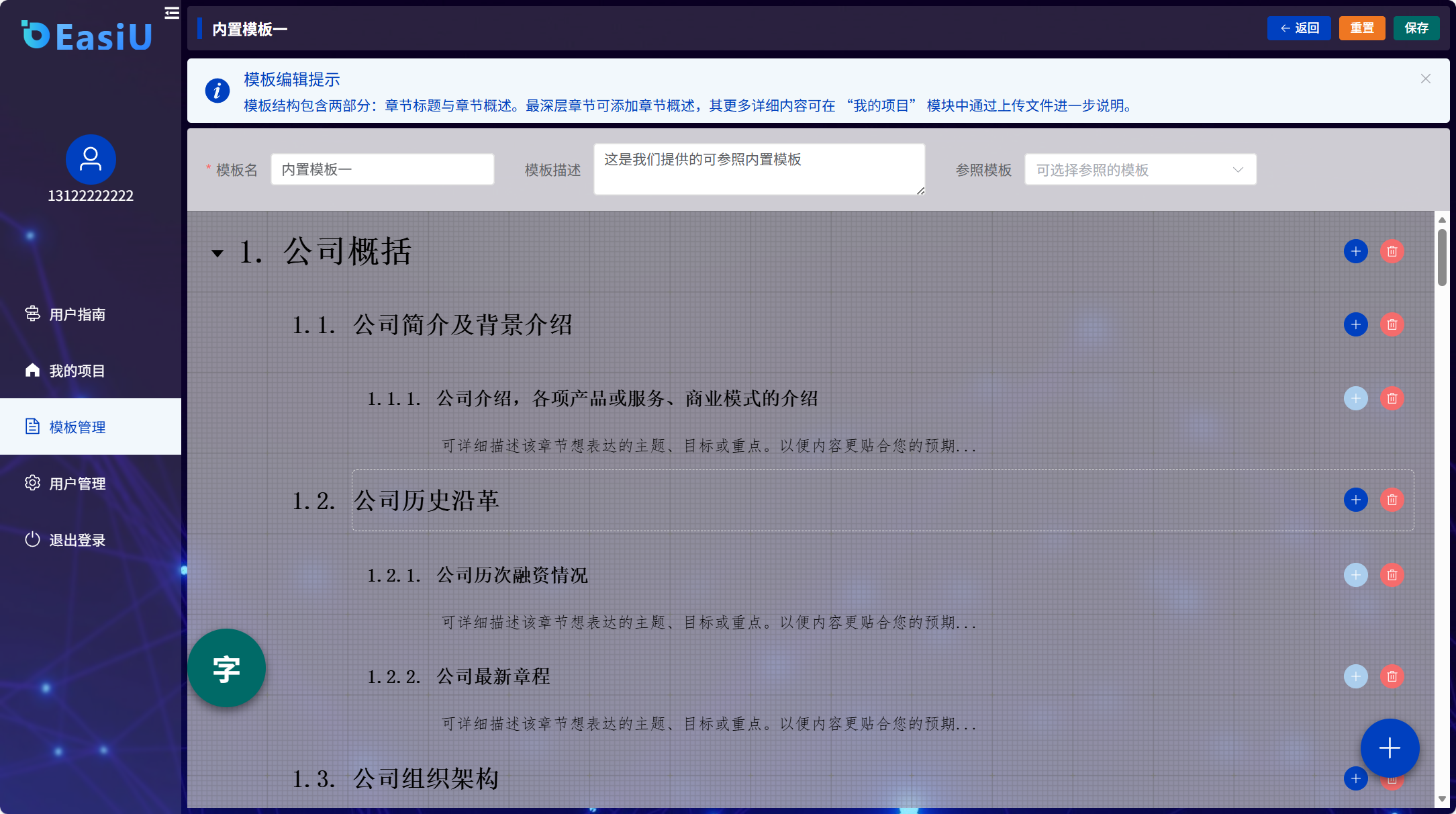Close the 模板编辑提示 info banner

(1426, 79)
